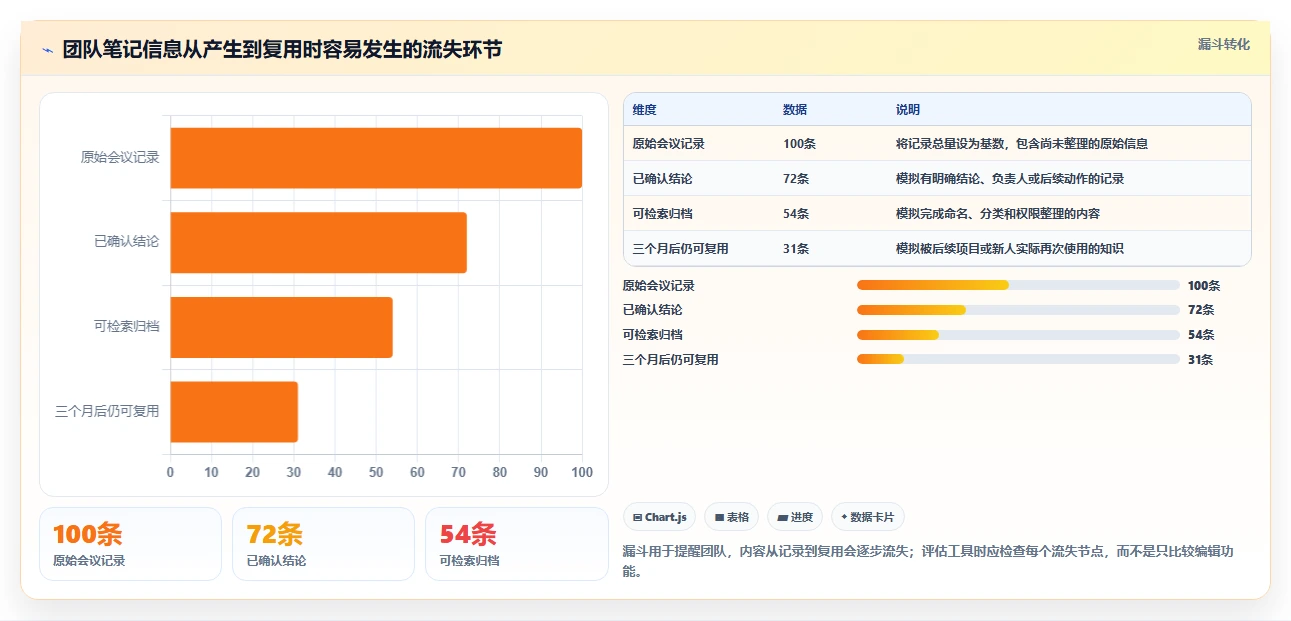Click the description 模拟被后续项目或新人实际再次使用
Image resolution: width=1291 pixels, height=621 pixels.
(1010, 249)
